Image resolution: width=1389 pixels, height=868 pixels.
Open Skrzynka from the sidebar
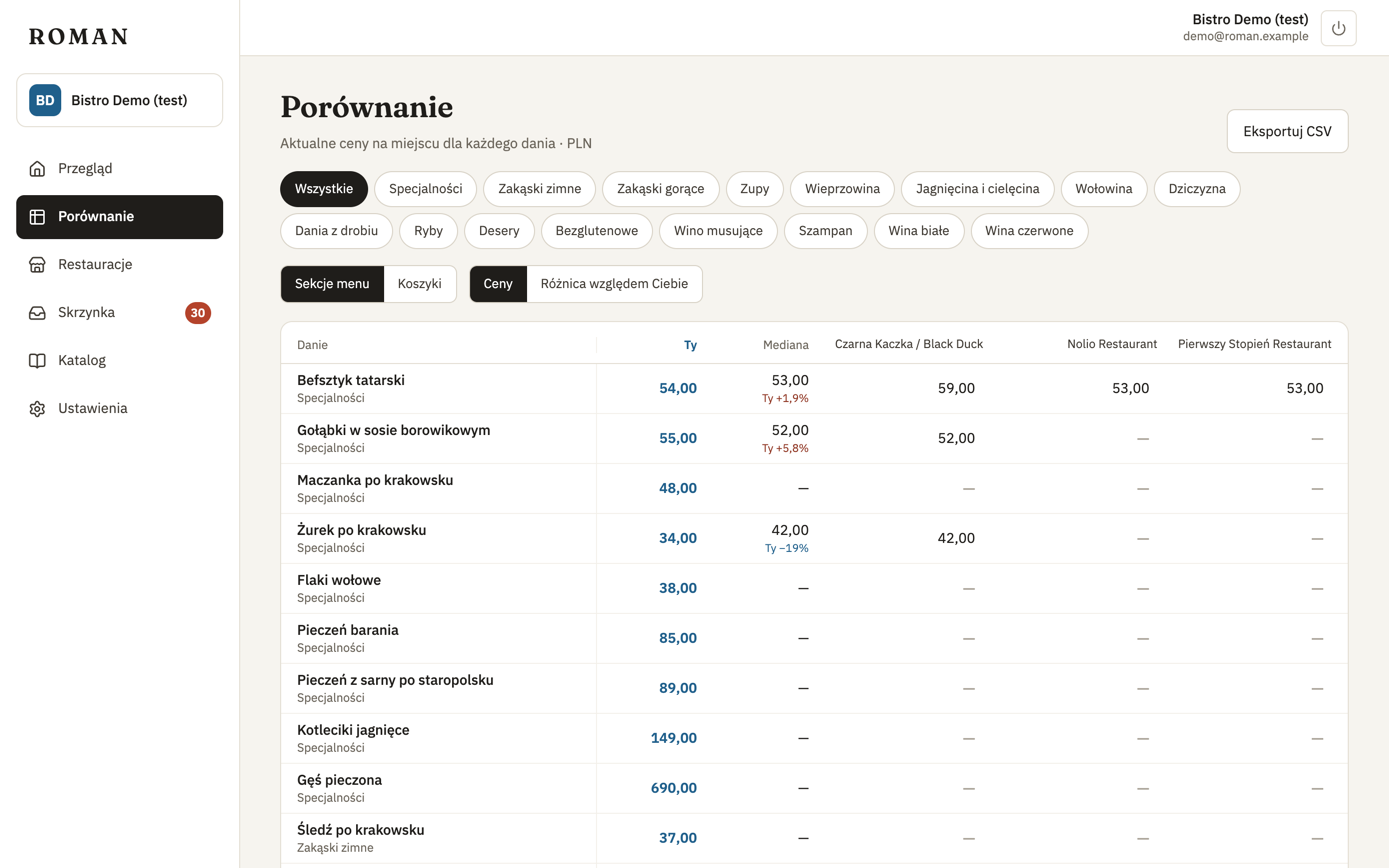pyautogui.click(x=120, y=312)
